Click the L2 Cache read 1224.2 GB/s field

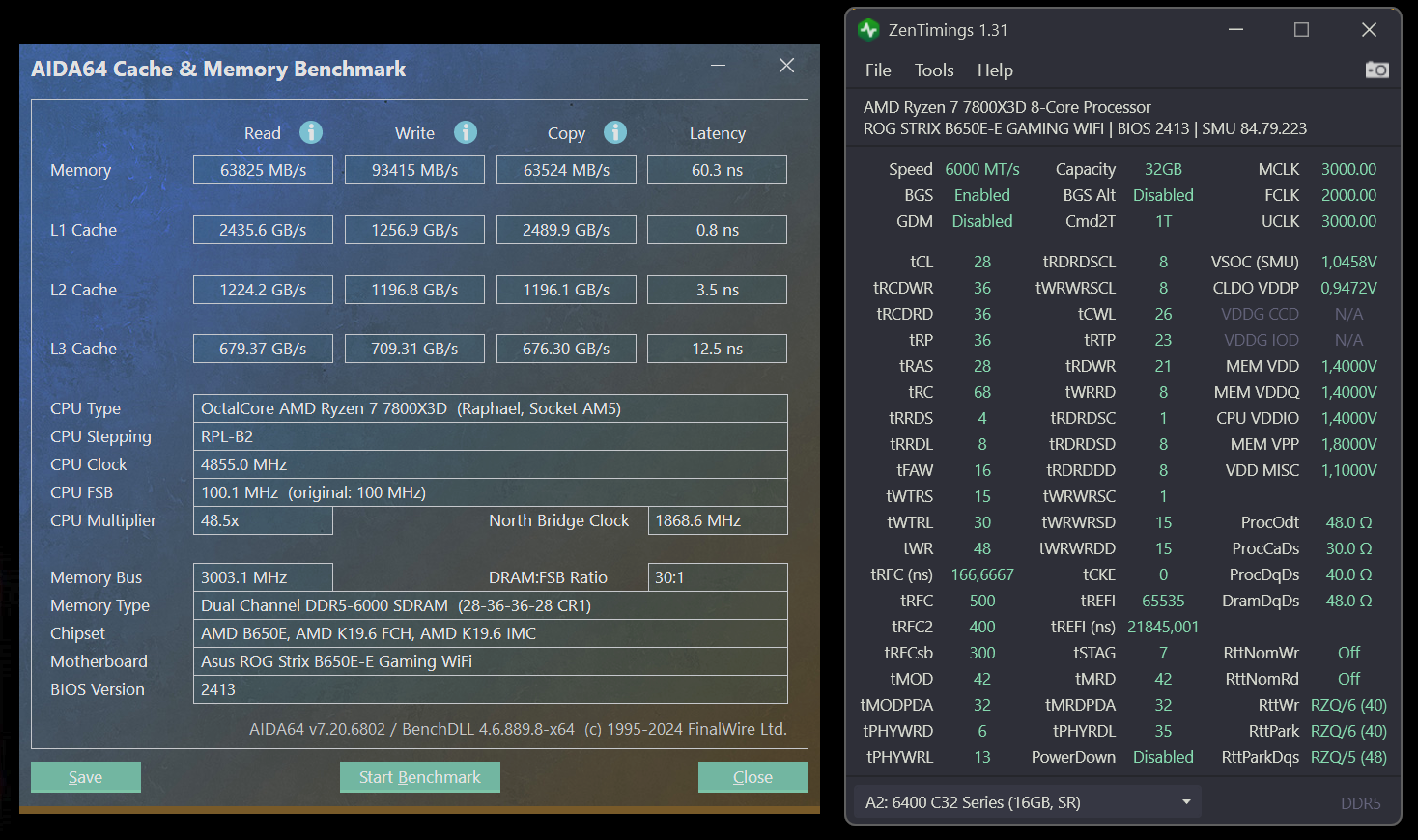tap(263, 290)
